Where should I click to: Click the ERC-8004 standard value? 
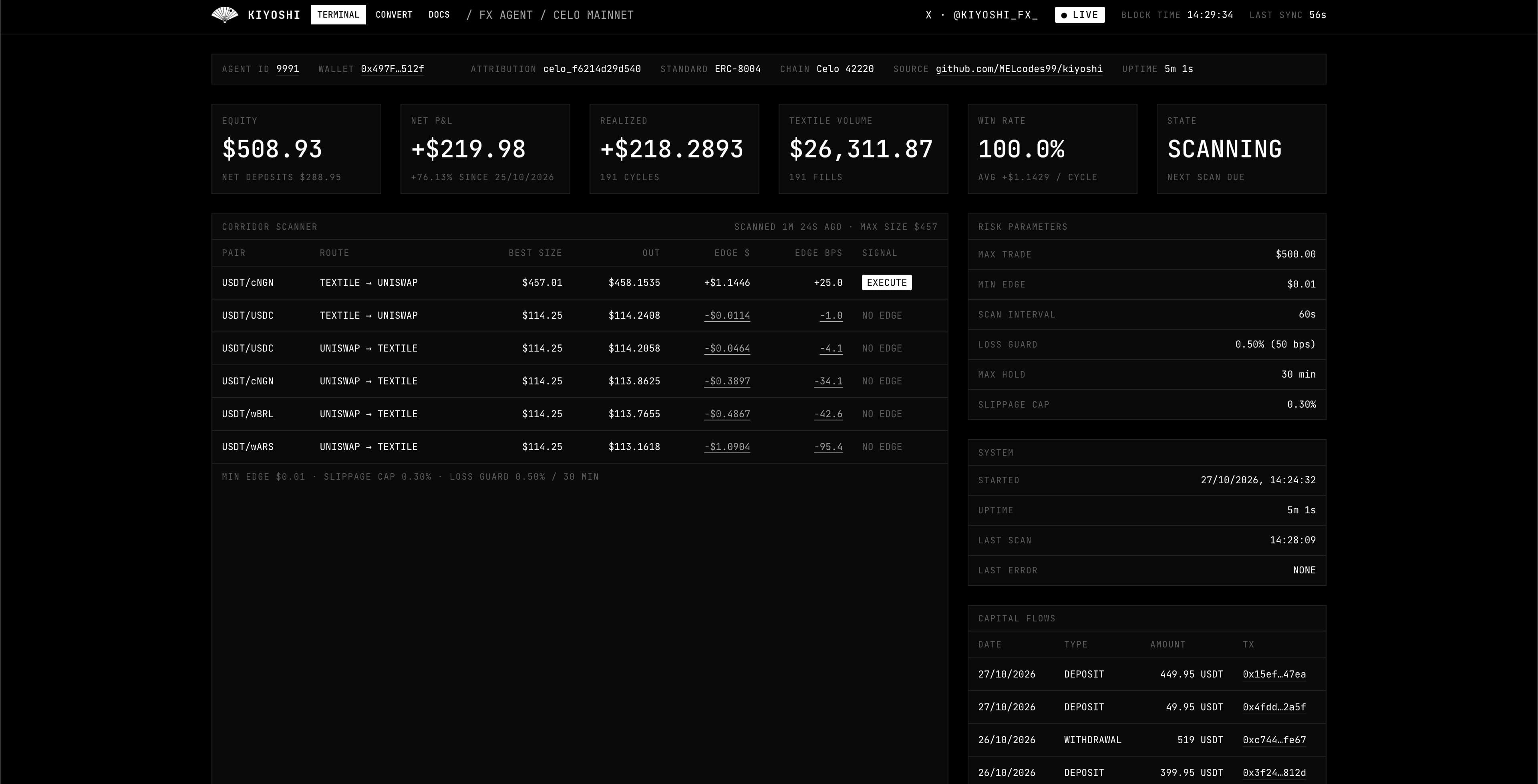click(x=737, y=69)
